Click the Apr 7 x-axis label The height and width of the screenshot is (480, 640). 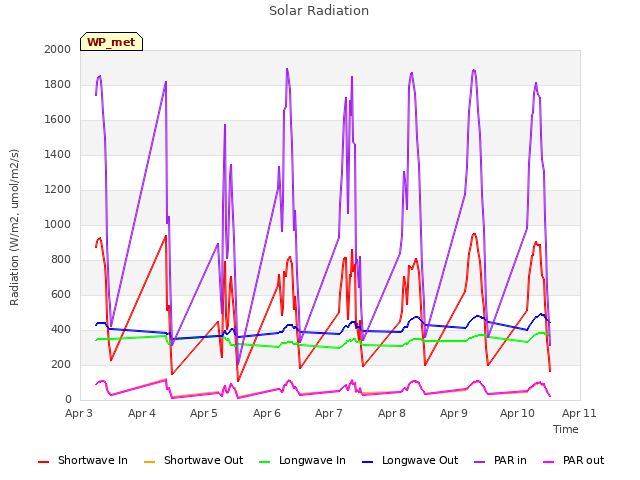(x=329, y=413)
